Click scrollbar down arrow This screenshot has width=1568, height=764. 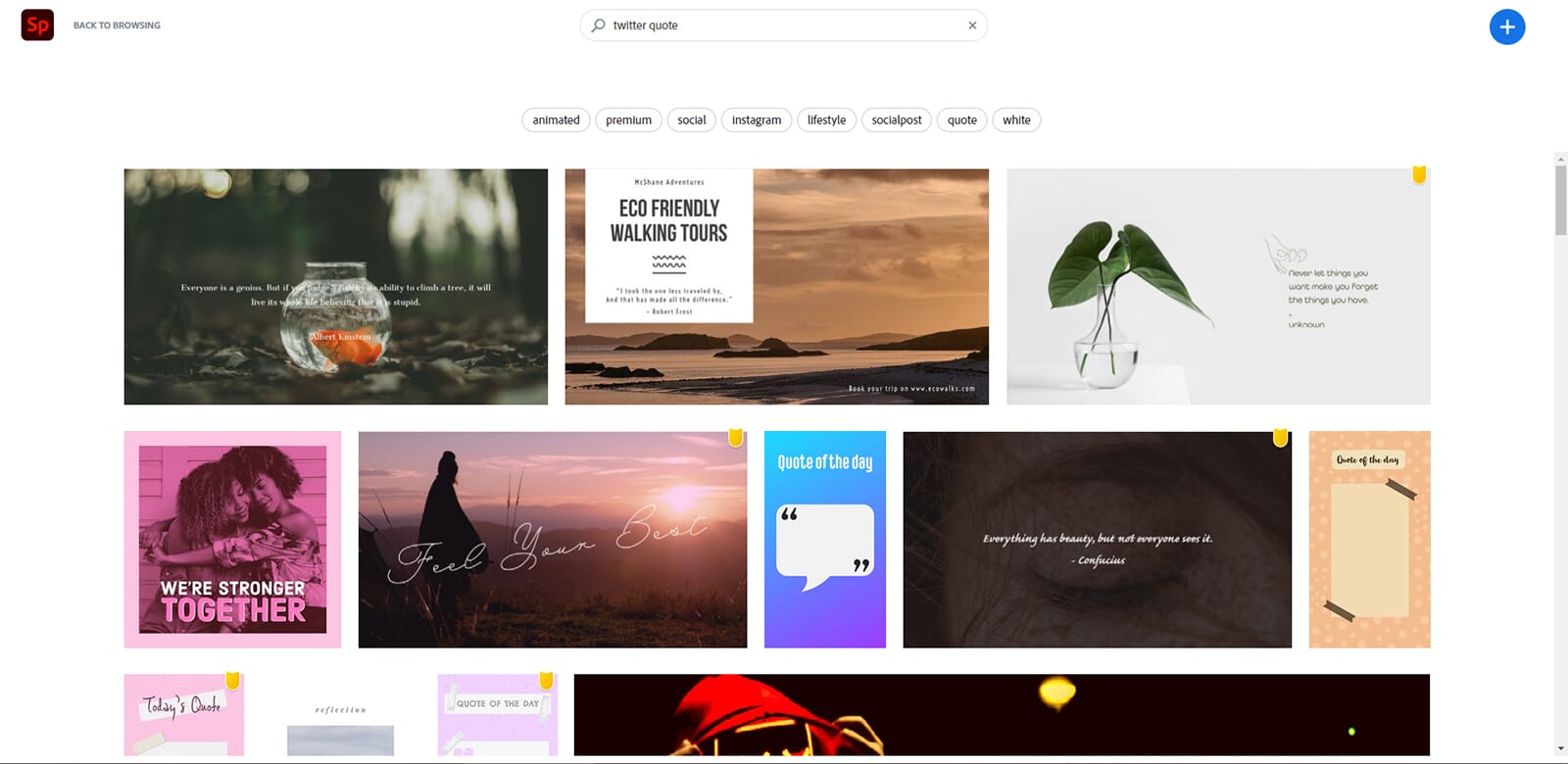click(1561, 749)
